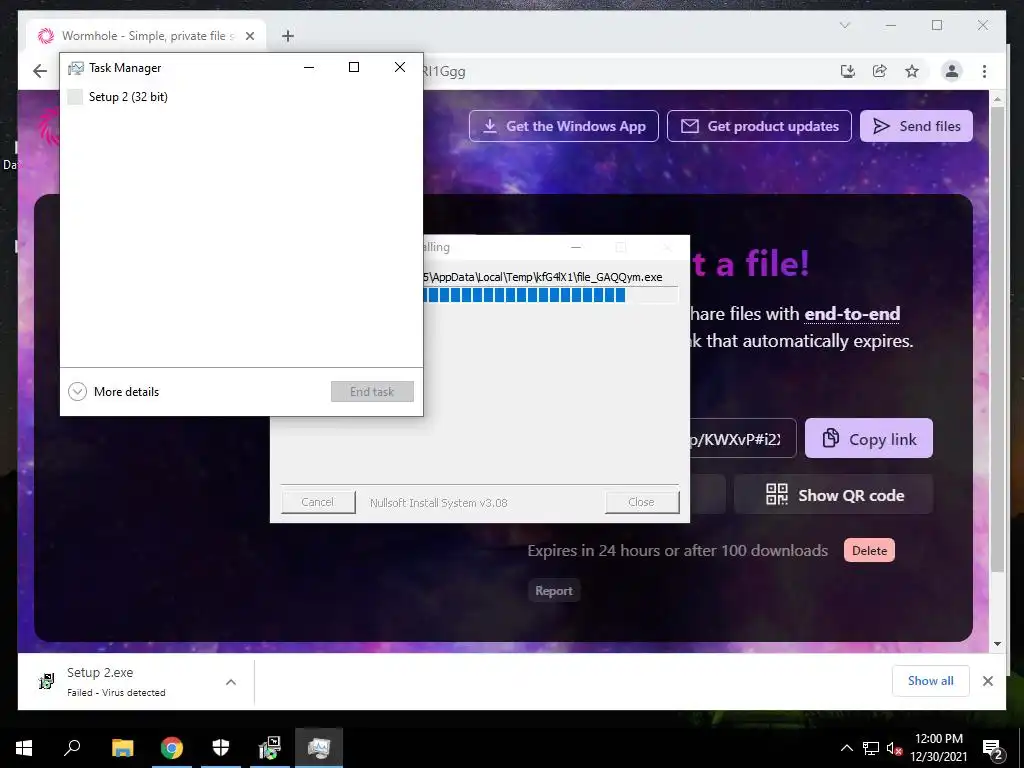Click the install app icon in address bar

click(x=848, y=71)
